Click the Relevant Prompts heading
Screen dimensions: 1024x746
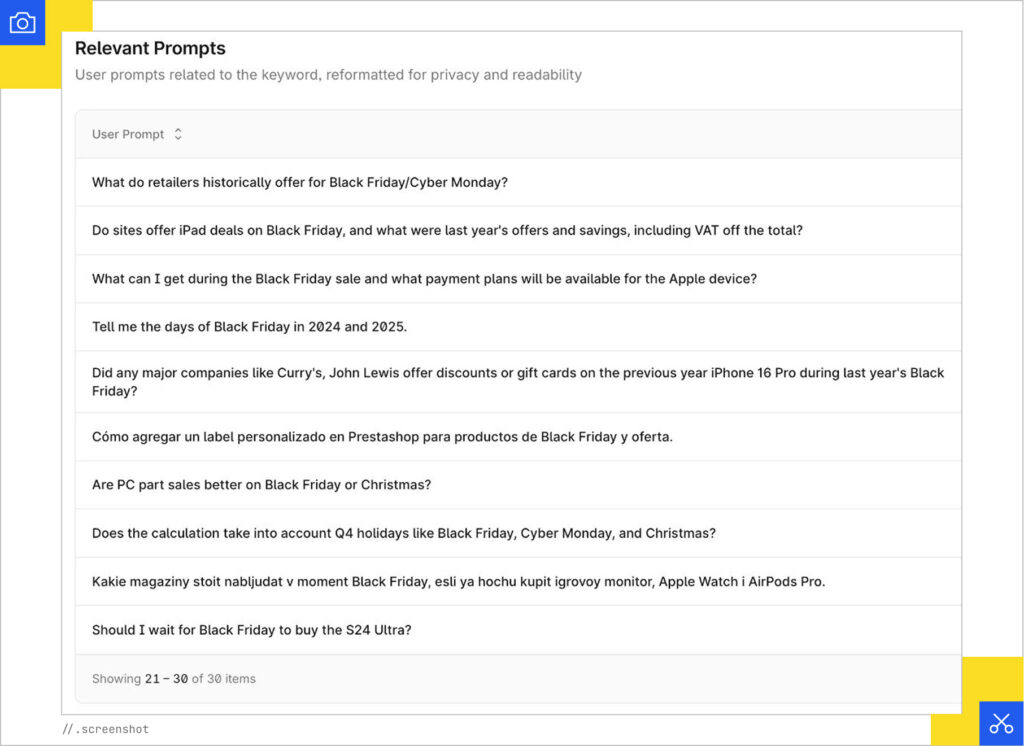click(x=150, y=48)
